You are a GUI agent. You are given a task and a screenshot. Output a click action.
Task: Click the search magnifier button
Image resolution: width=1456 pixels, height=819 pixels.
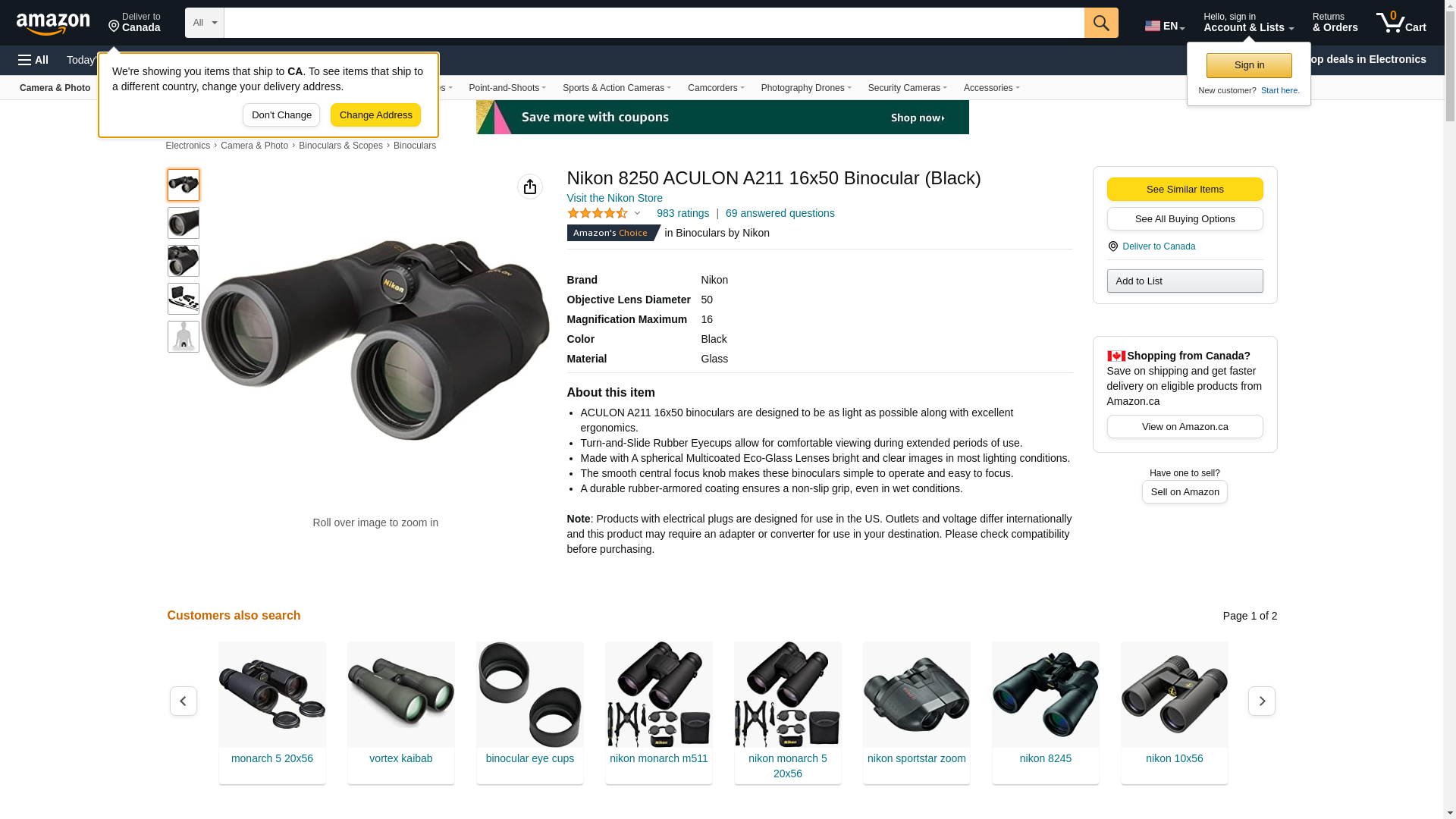point(1101,23)
